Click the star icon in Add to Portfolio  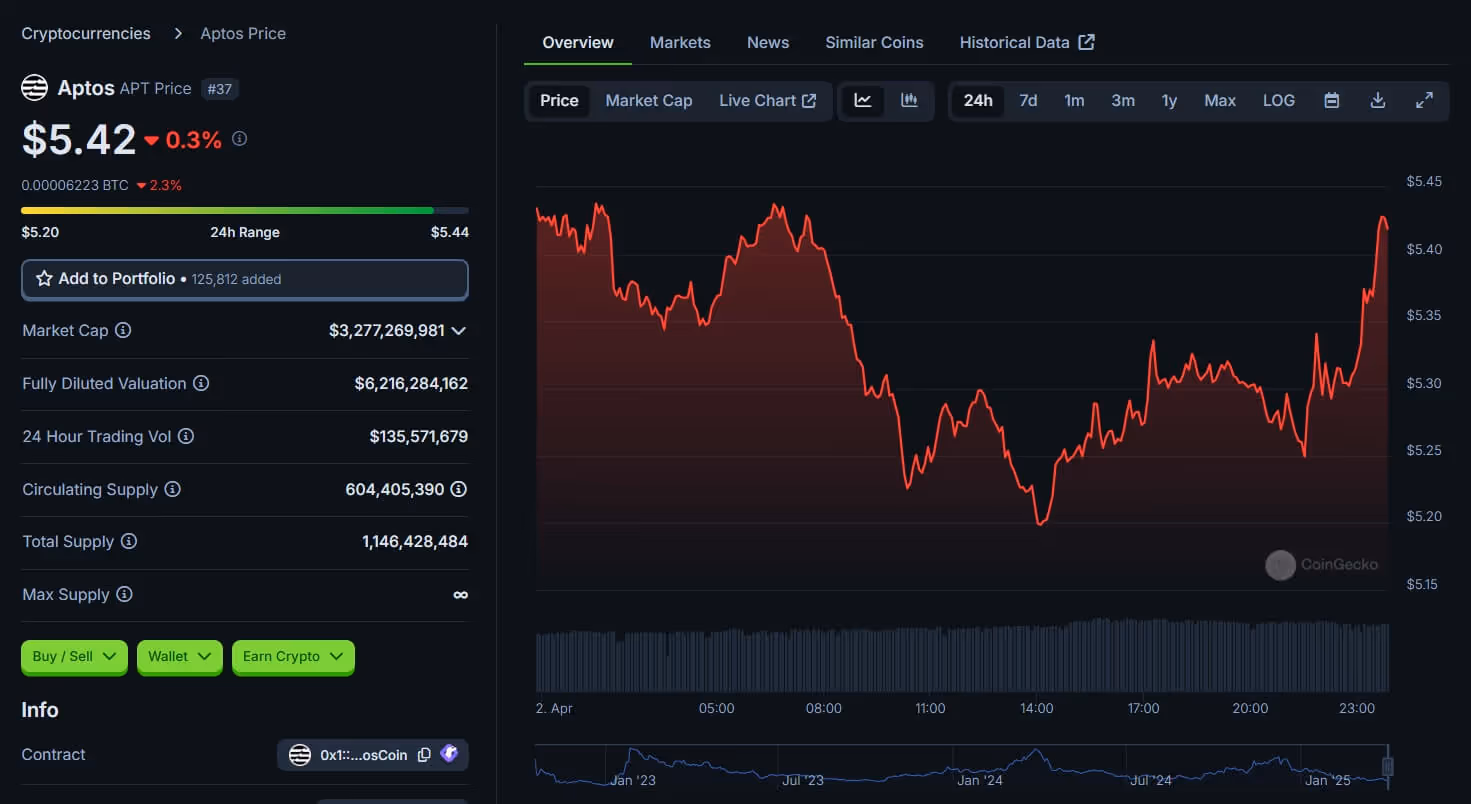(44, 279)
